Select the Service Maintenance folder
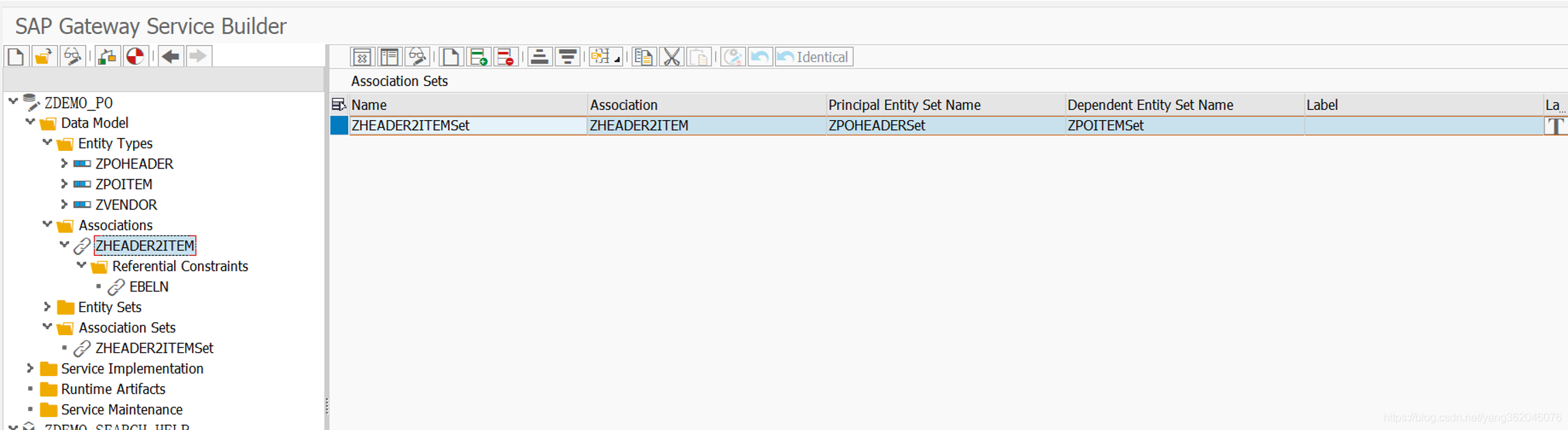 pyautogui.click(x=122, y=410)
